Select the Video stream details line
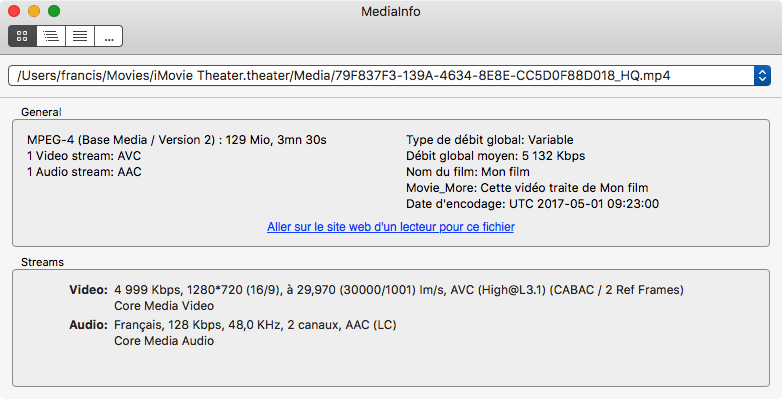The height and width of the screenshot is (399, 782). point(398,290)
